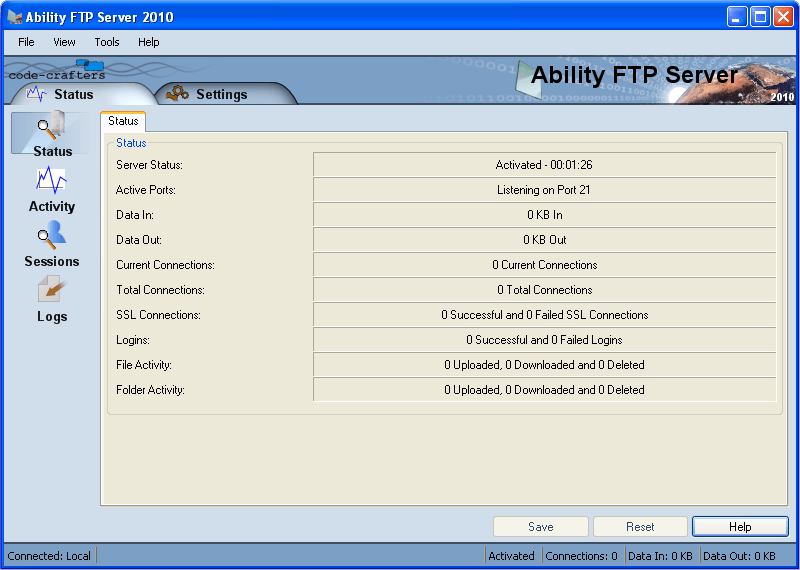This screenshot has height=570, width=800.
Task: Close the Ability FTP Server window
Action: point(783,17)
